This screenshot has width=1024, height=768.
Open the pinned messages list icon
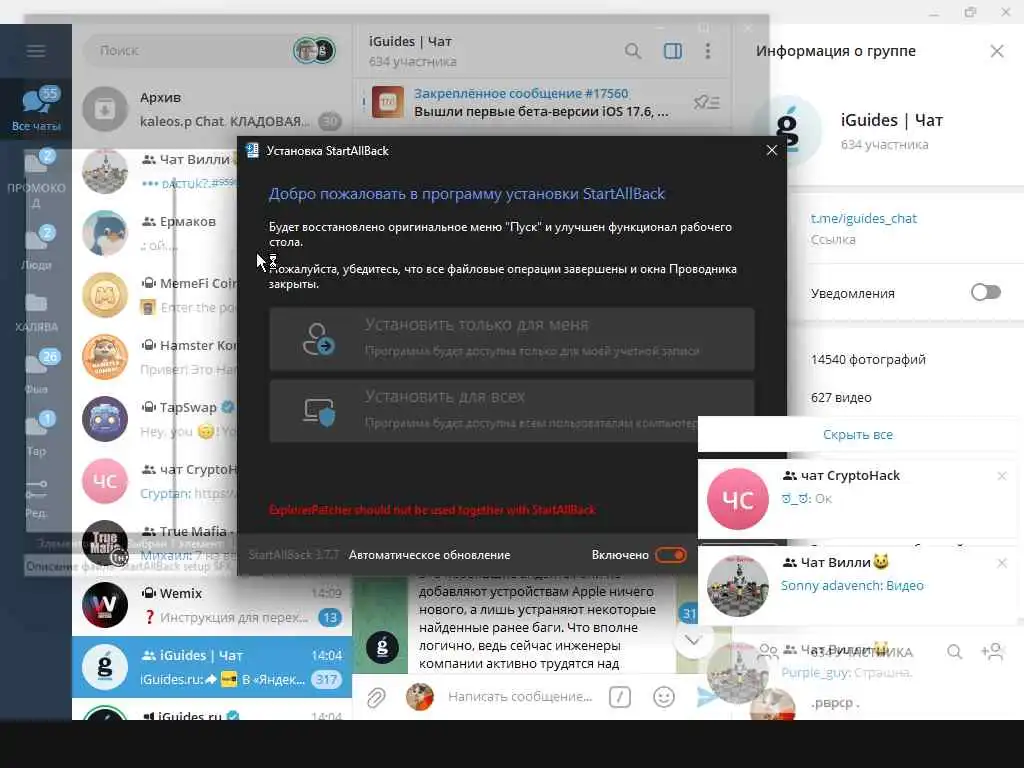707,103
